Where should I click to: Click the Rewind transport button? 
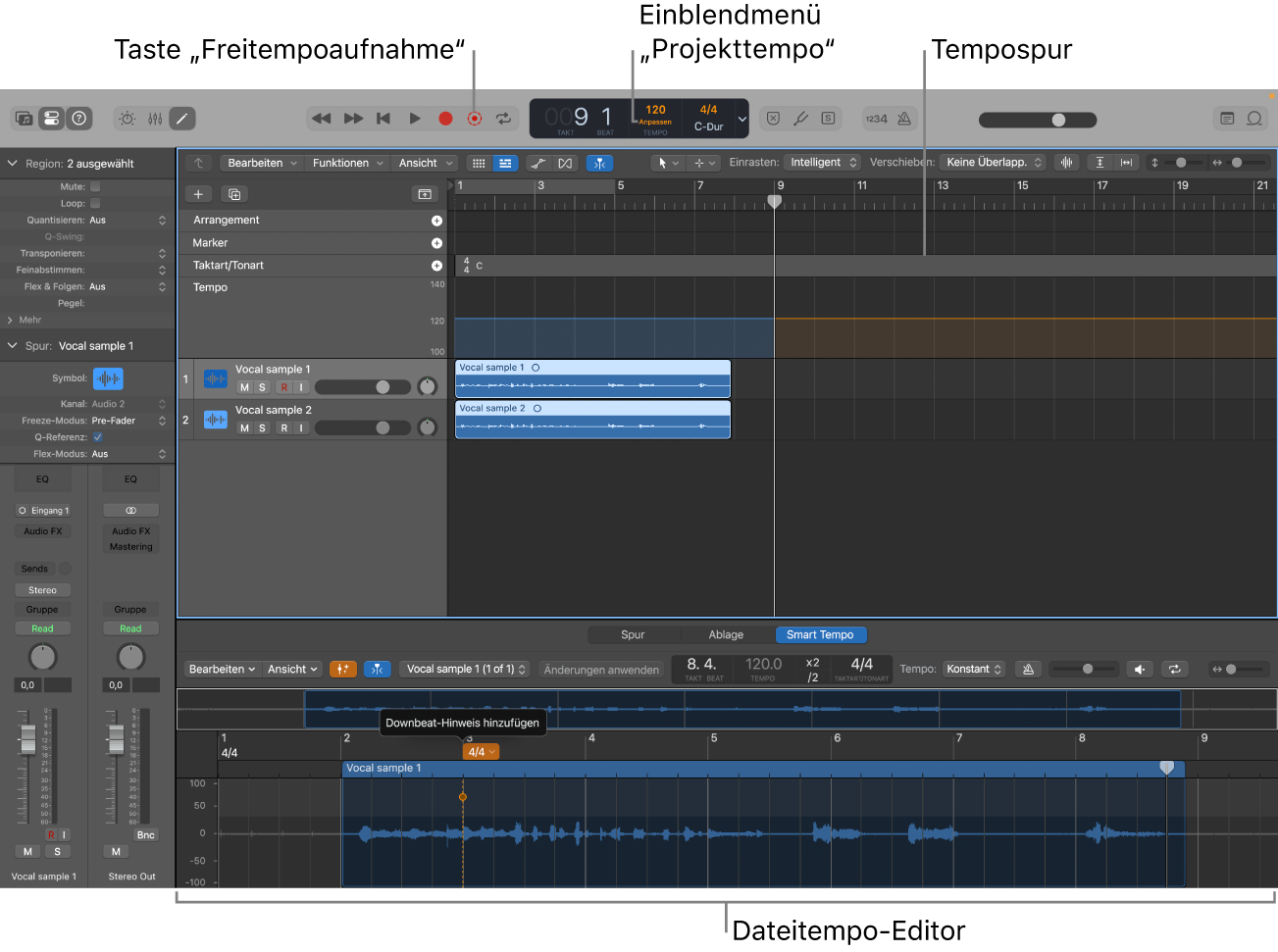point(321,119)
